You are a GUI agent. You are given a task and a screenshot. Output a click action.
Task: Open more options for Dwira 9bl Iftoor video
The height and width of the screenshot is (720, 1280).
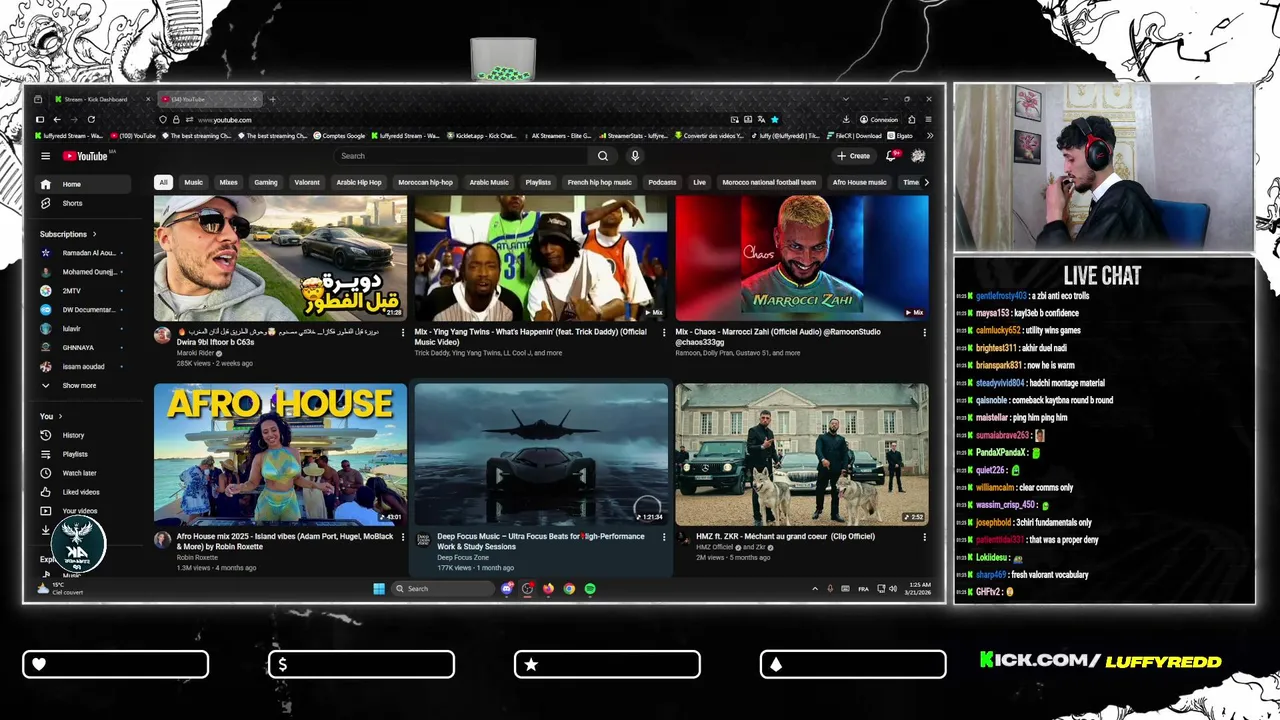403,332
